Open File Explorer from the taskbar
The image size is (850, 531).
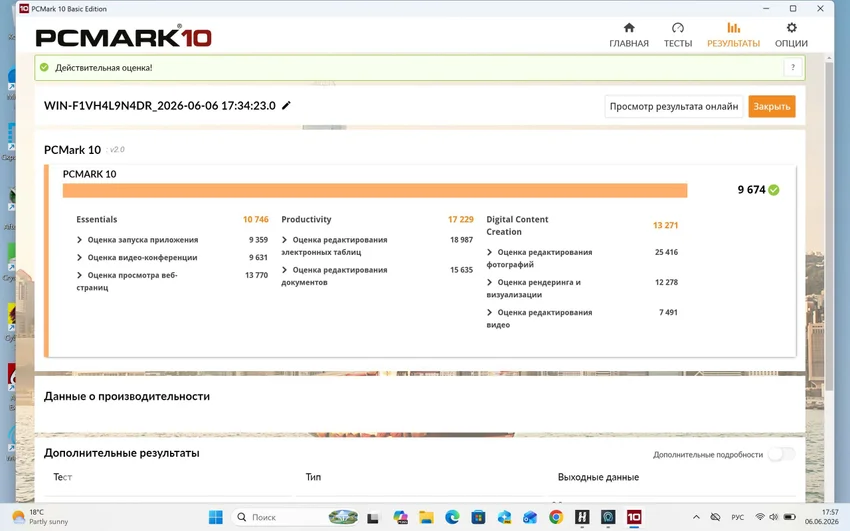tap(426, 517)
